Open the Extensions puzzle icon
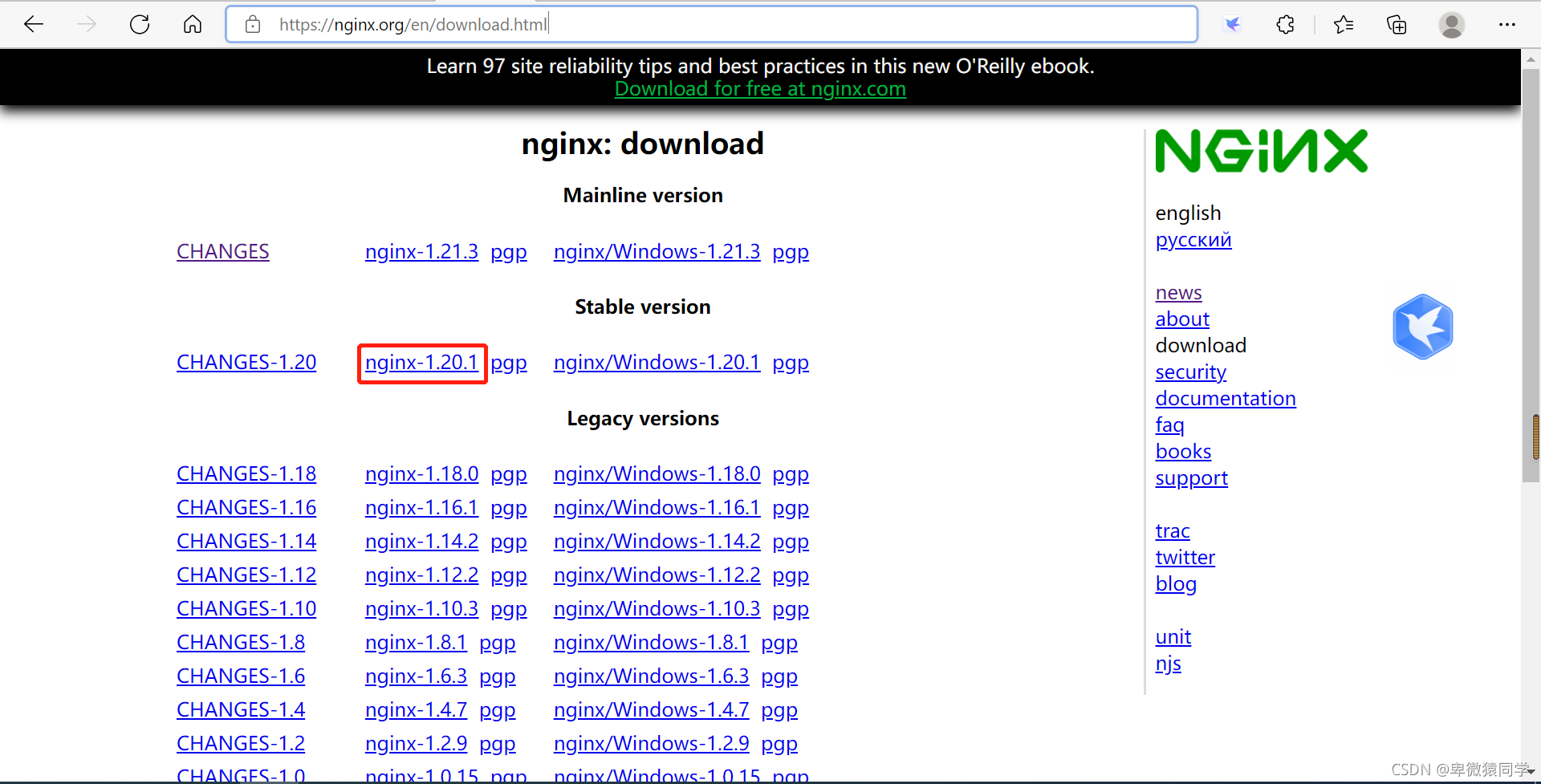 [1286, 25]
